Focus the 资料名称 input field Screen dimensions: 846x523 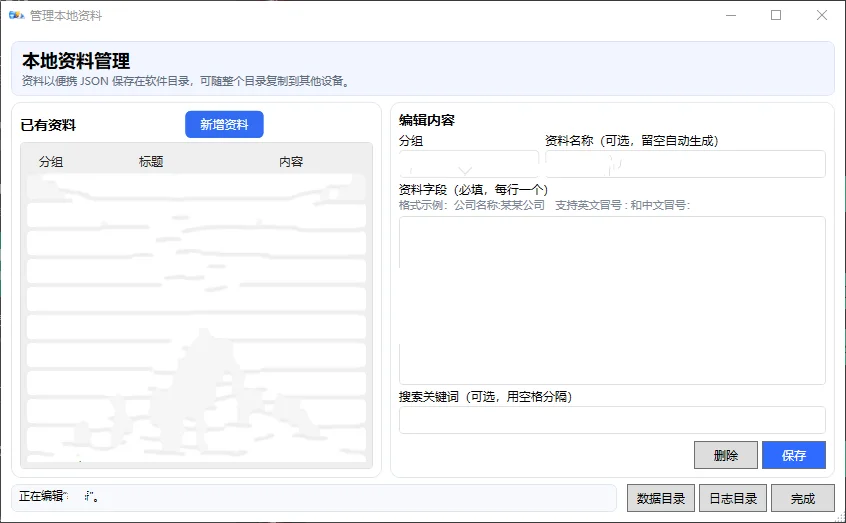[685, 164]
